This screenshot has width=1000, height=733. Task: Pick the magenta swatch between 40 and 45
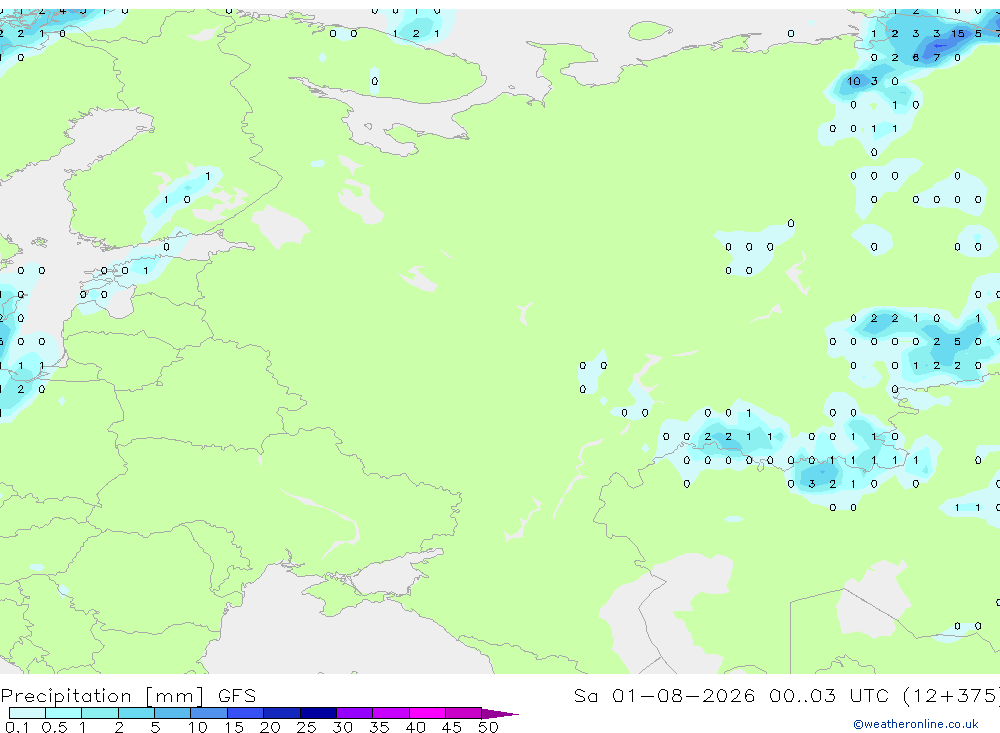click(427, 713)
